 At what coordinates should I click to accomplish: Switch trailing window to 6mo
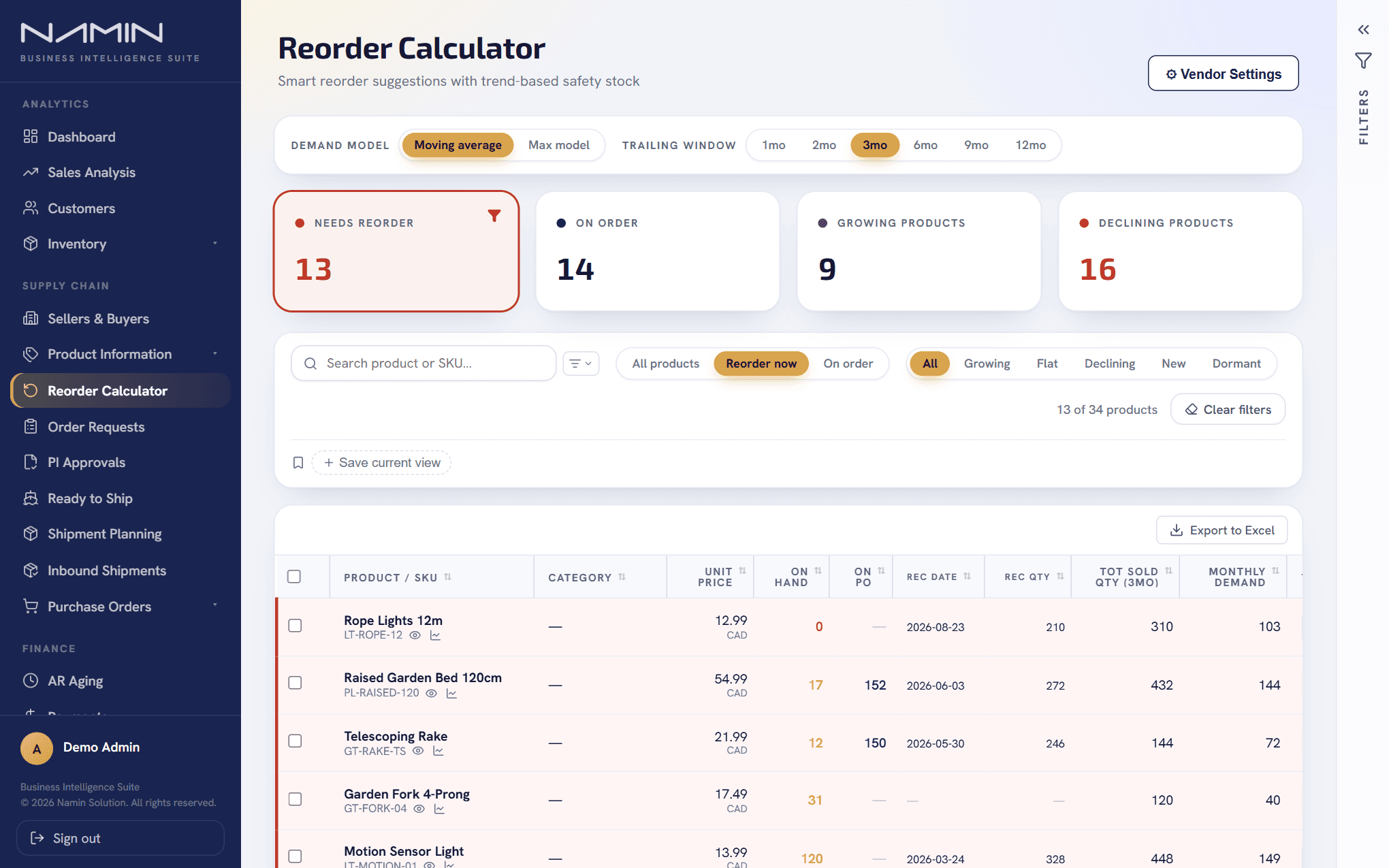coord(925,145)
